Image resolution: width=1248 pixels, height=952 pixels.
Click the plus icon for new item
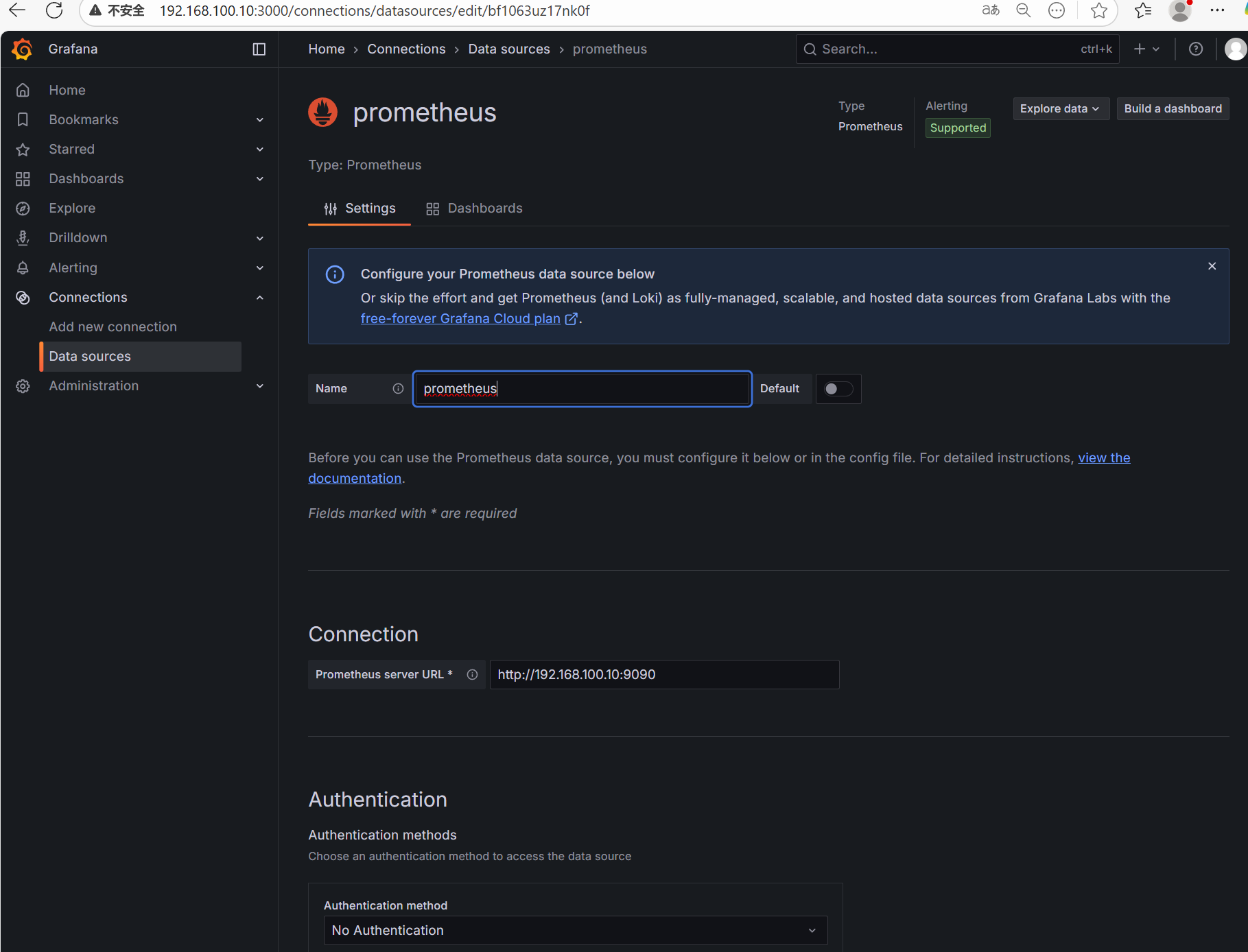(1140, 49)
